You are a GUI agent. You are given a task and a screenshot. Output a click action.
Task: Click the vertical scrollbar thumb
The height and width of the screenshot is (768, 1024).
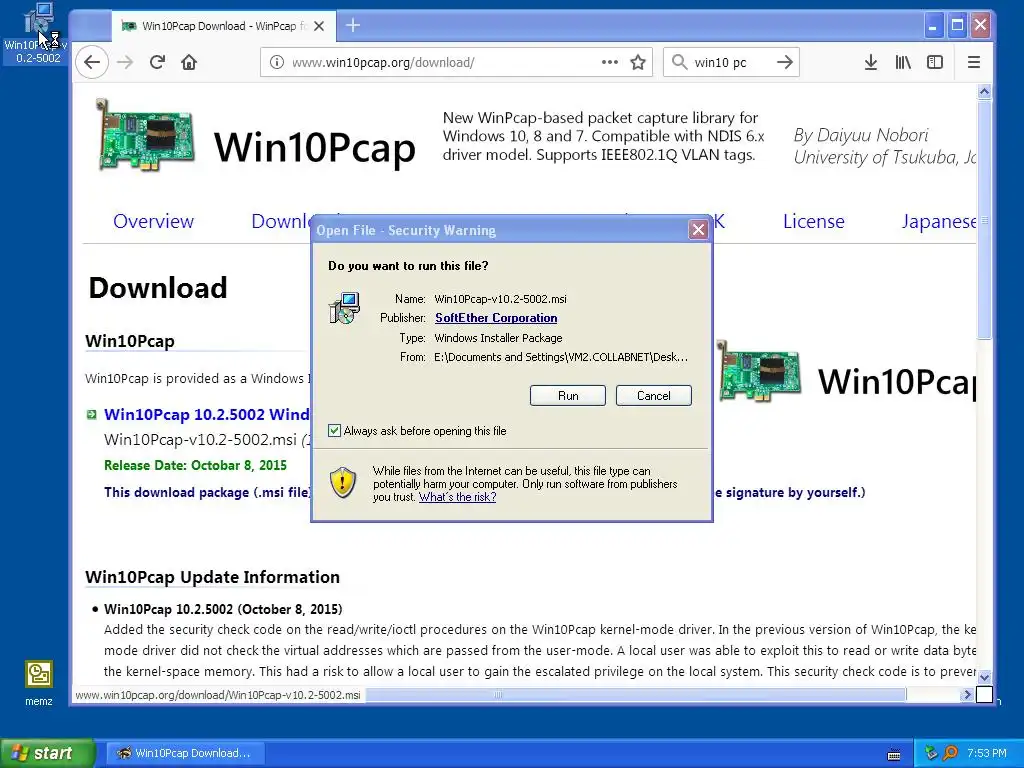click(x=984, y=219)
